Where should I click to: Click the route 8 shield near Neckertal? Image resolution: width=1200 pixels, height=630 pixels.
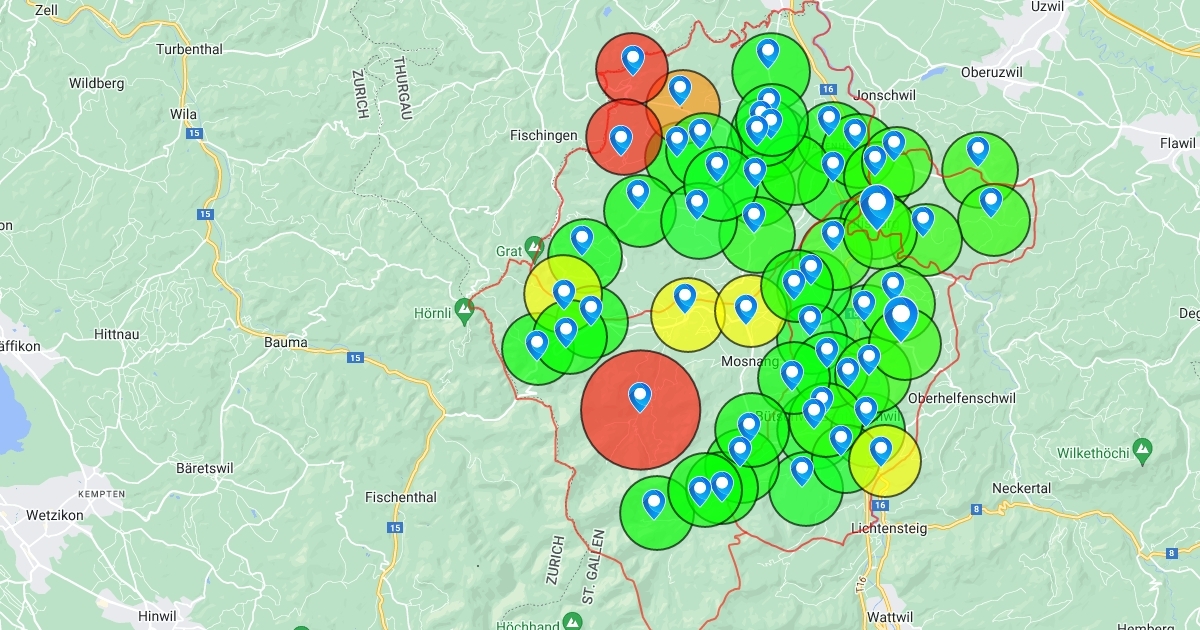(975, 510)
